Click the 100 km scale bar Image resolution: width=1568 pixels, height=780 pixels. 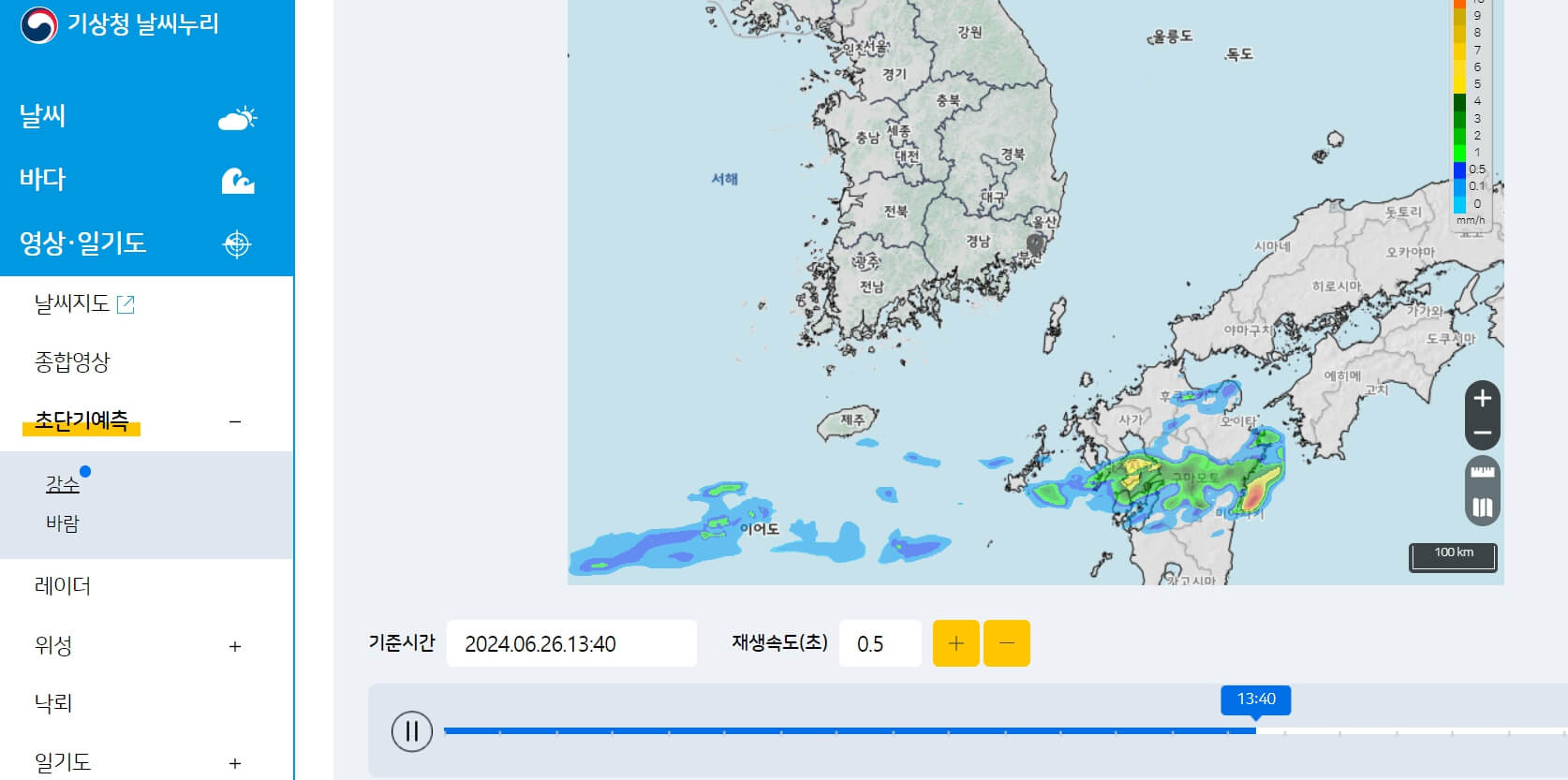[1454, 557]
